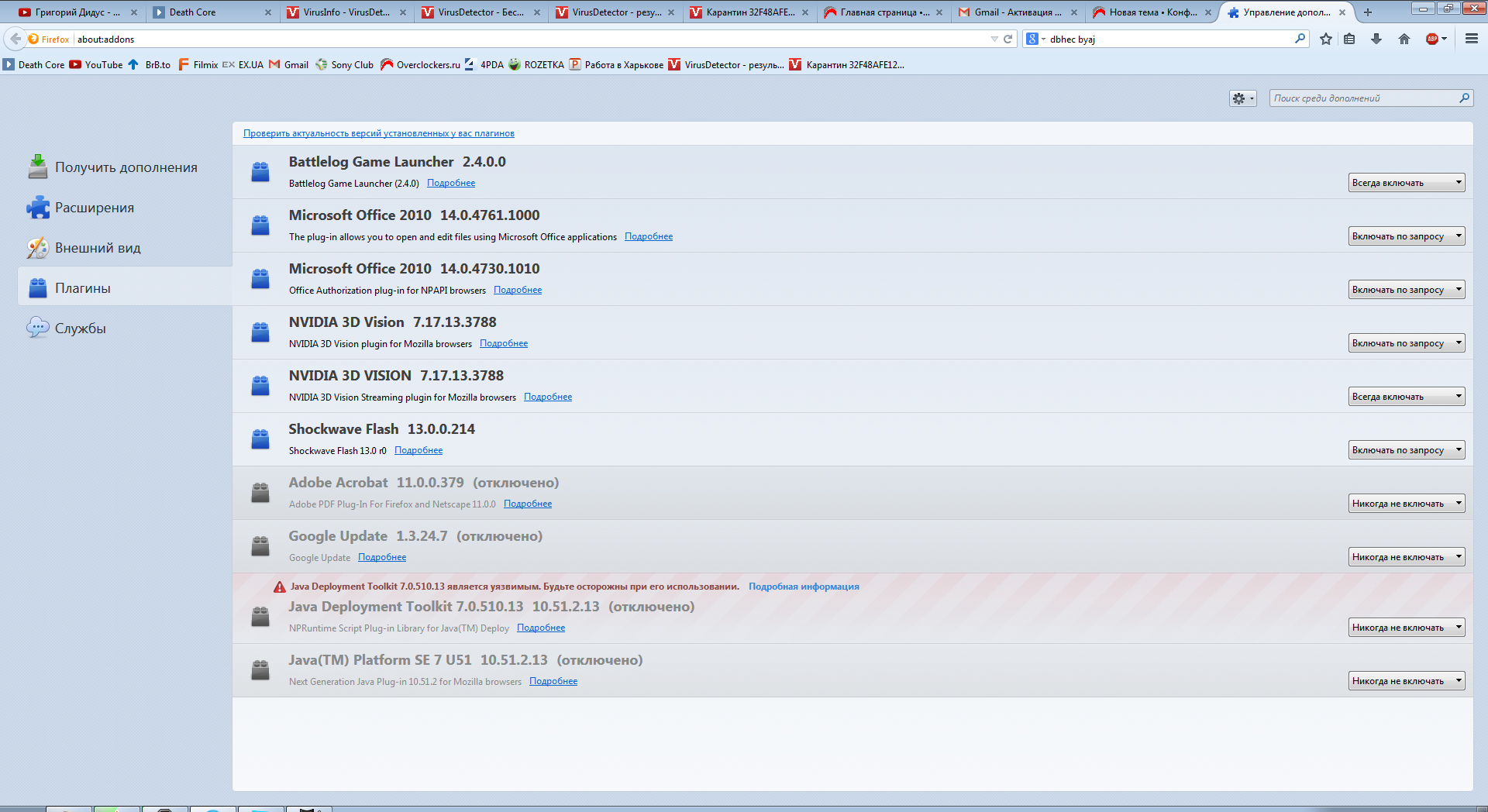Click the Microsoft Office 2010 14.0.4730.1010 plugin icon
1488x812 pixels.
(260, 279)
